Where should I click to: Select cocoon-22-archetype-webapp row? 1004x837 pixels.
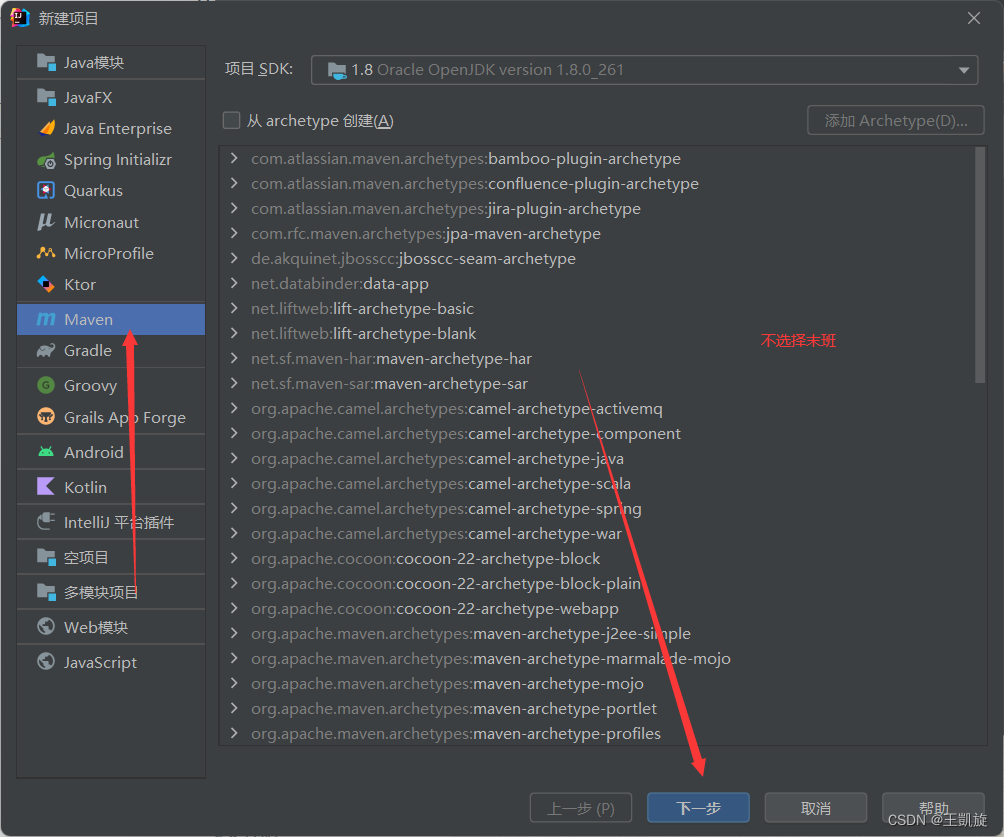tap(597, 608)
